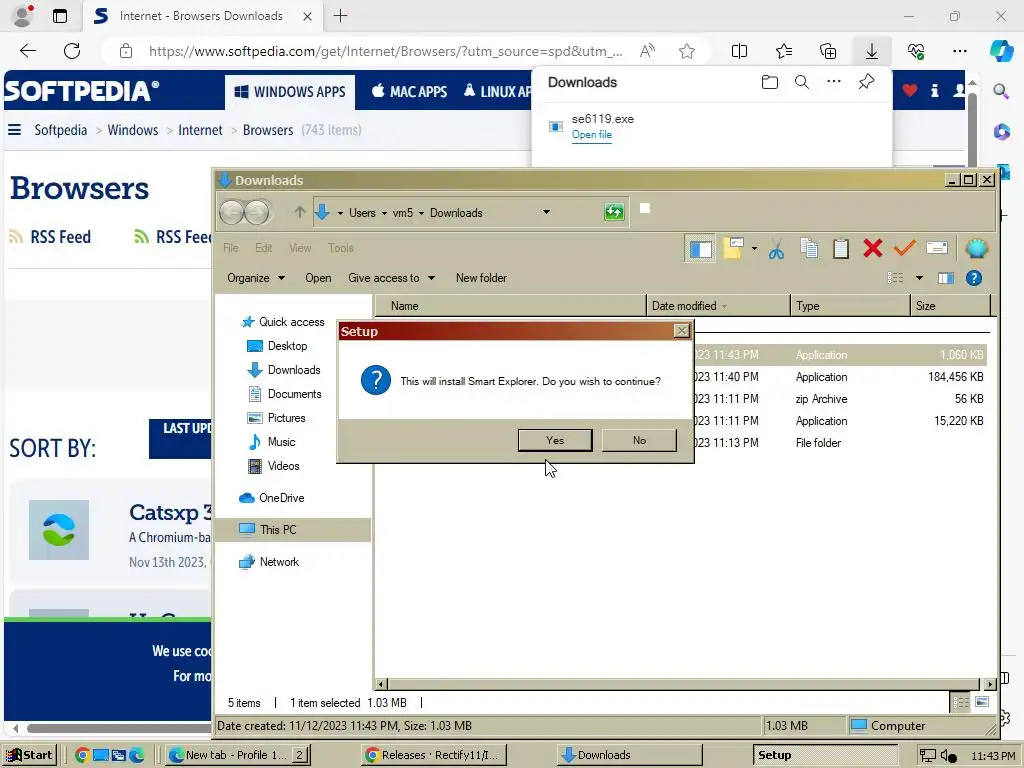
Task: Click New folder in Explorer command bar
Action: [x=481, y=278]
